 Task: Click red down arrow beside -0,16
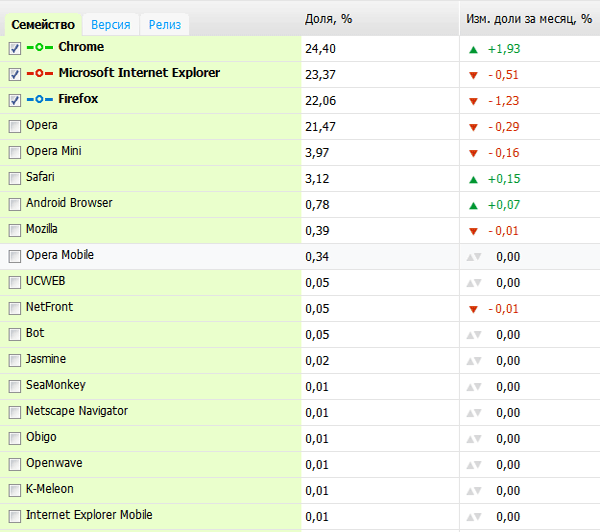tap(473, 153)
